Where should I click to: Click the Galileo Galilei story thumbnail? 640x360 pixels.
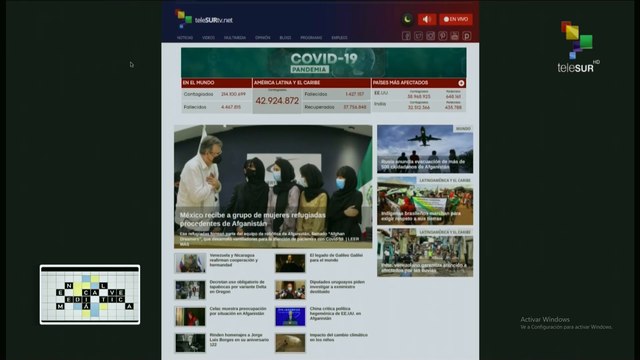290,263
